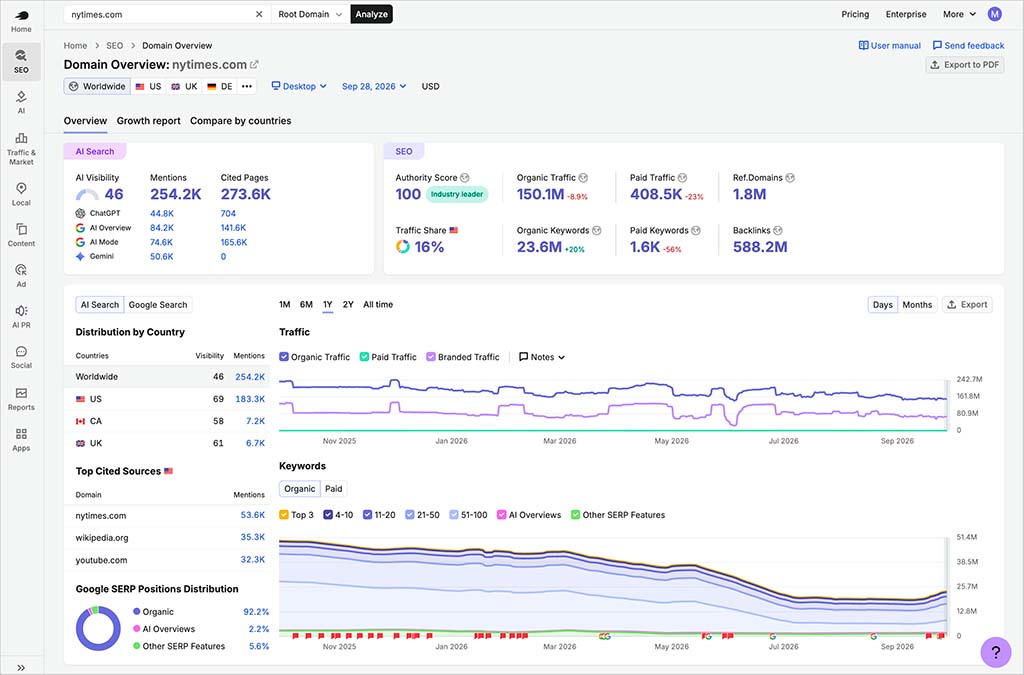The width and height of the screenshot is (1024, 675).
Task: Open the Root Domain dropdown
Action: tap(310, 14)
